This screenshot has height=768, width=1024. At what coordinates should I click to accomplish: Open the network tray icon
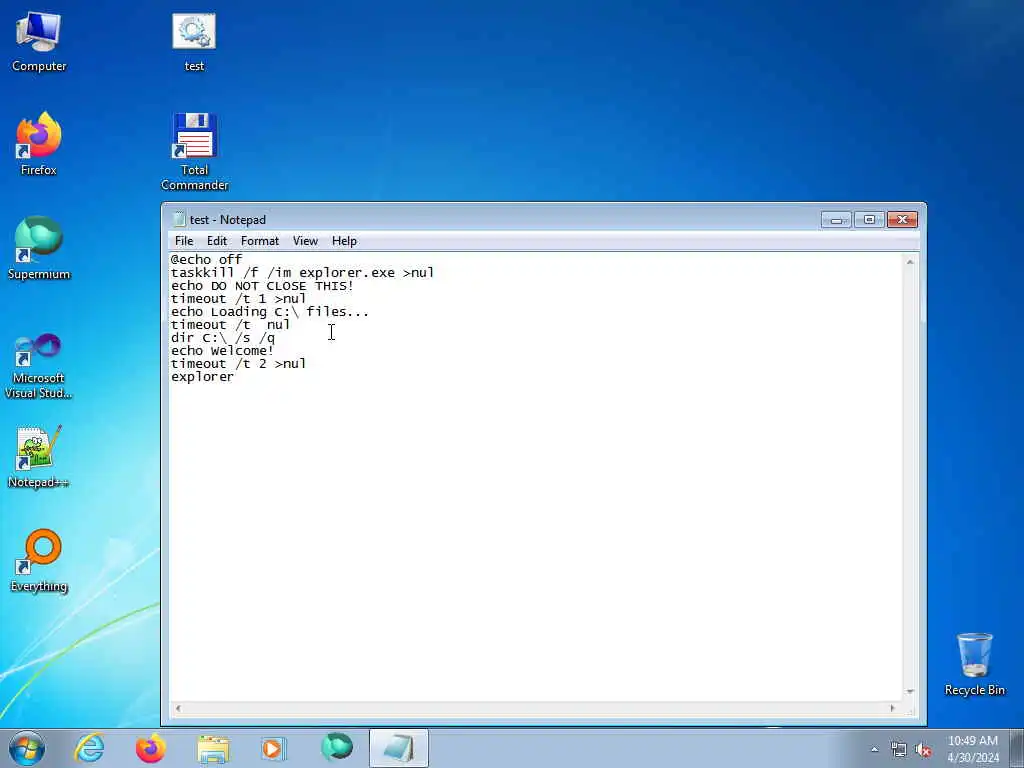click(899, 749)
